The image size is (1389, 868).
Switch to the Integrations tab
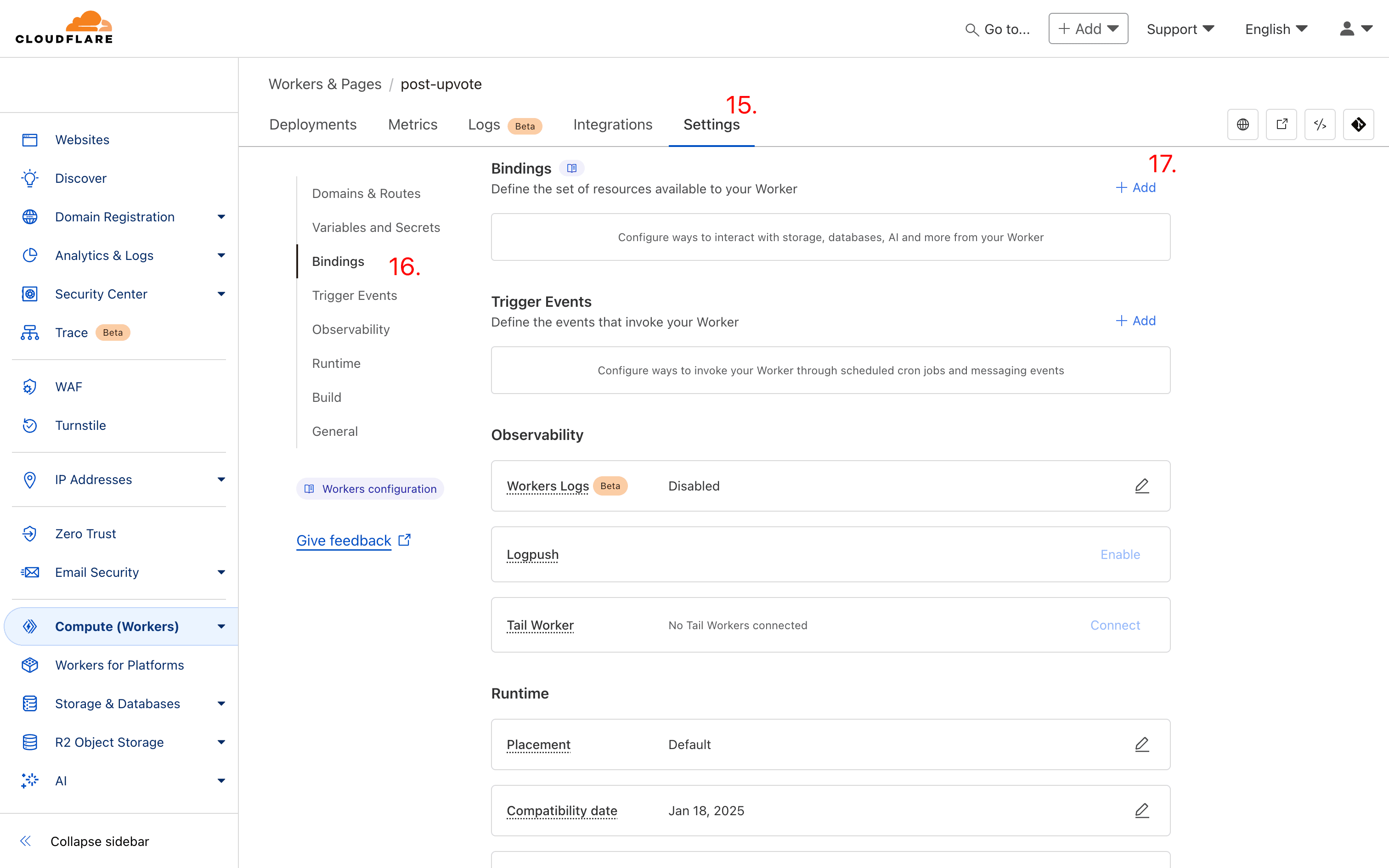click(x=612, y=124)
